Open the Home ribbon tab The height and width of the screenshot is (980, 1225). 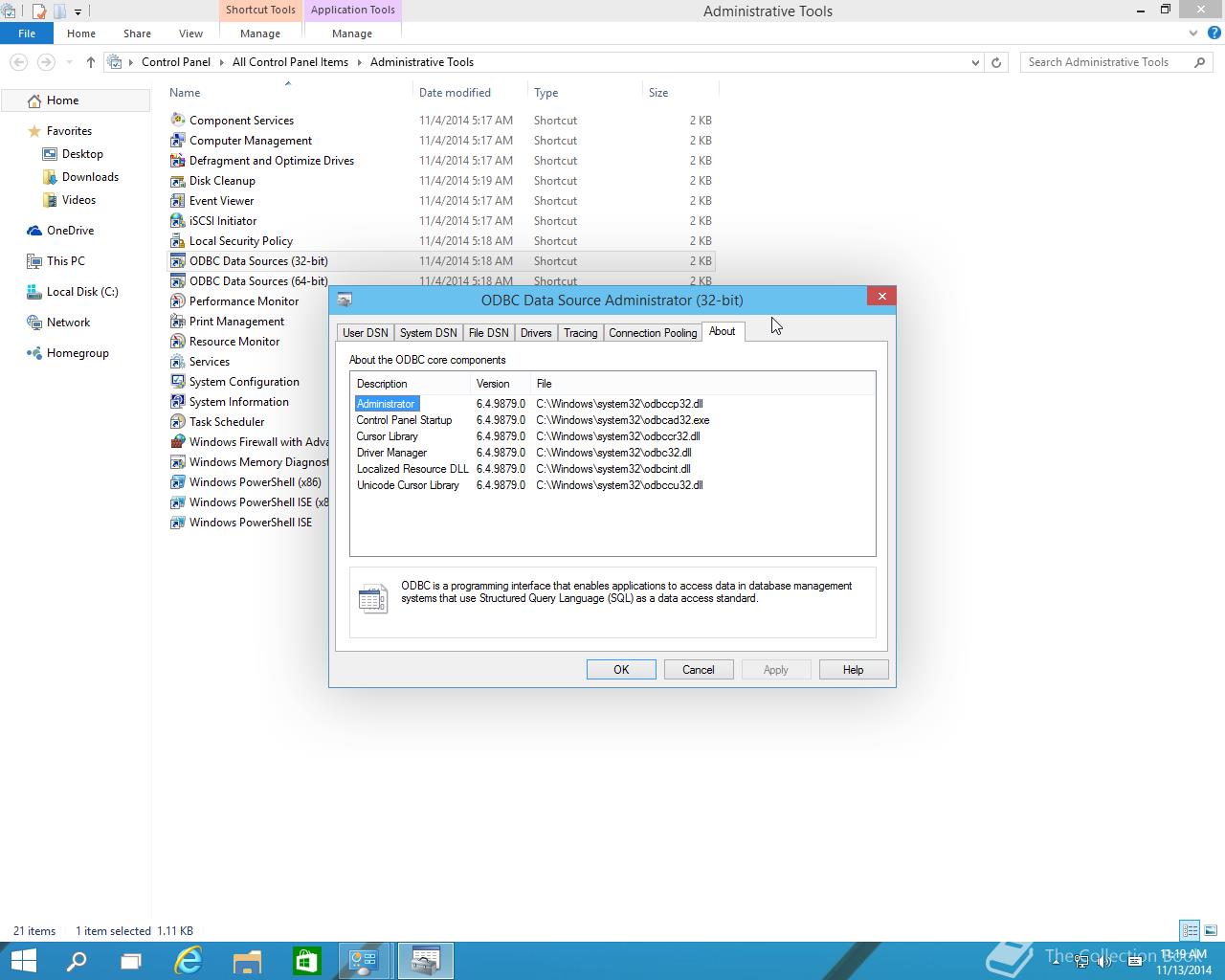81,33
